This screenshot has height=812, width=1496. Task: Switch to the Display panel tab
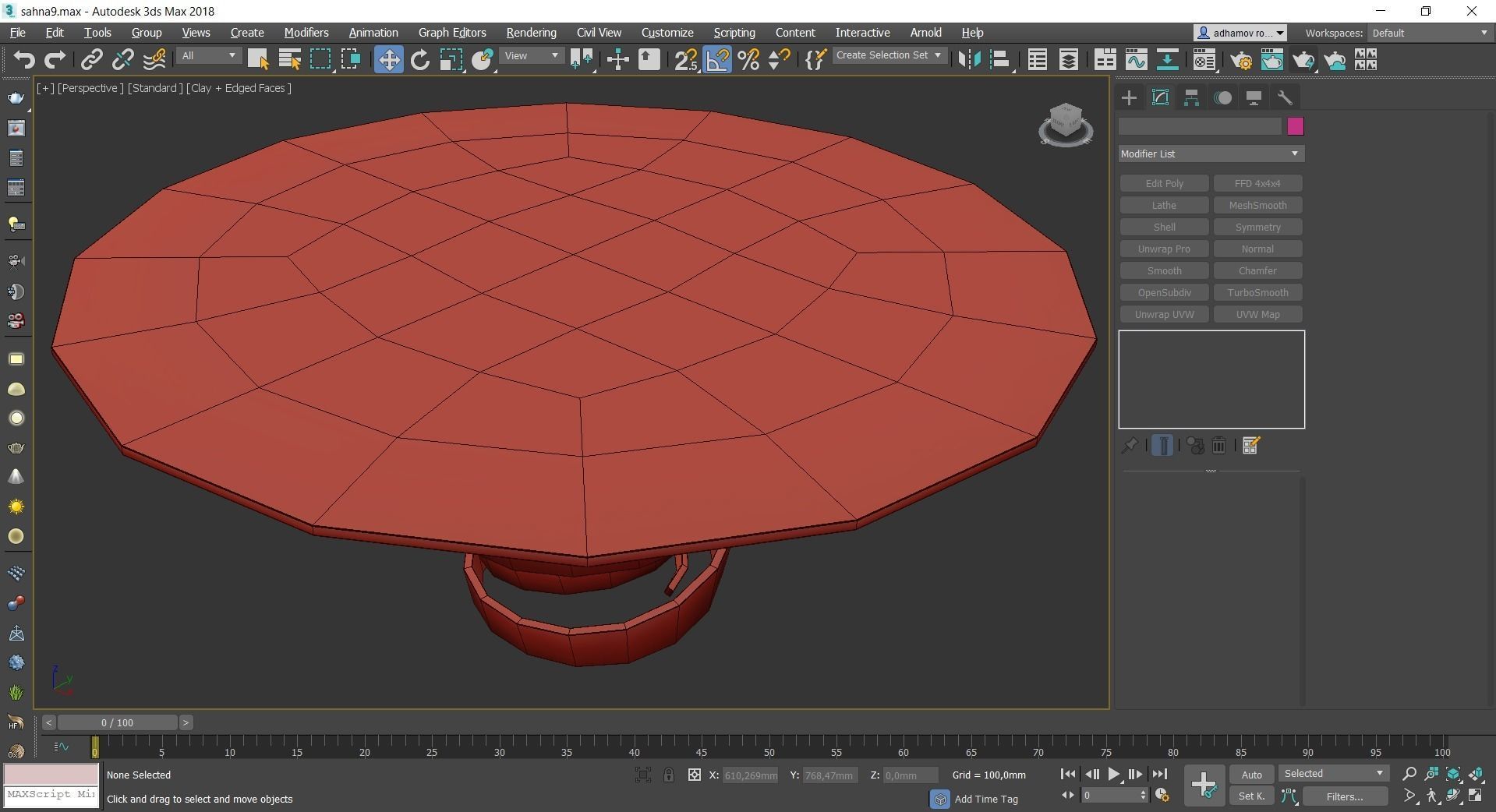[1254, 97]
